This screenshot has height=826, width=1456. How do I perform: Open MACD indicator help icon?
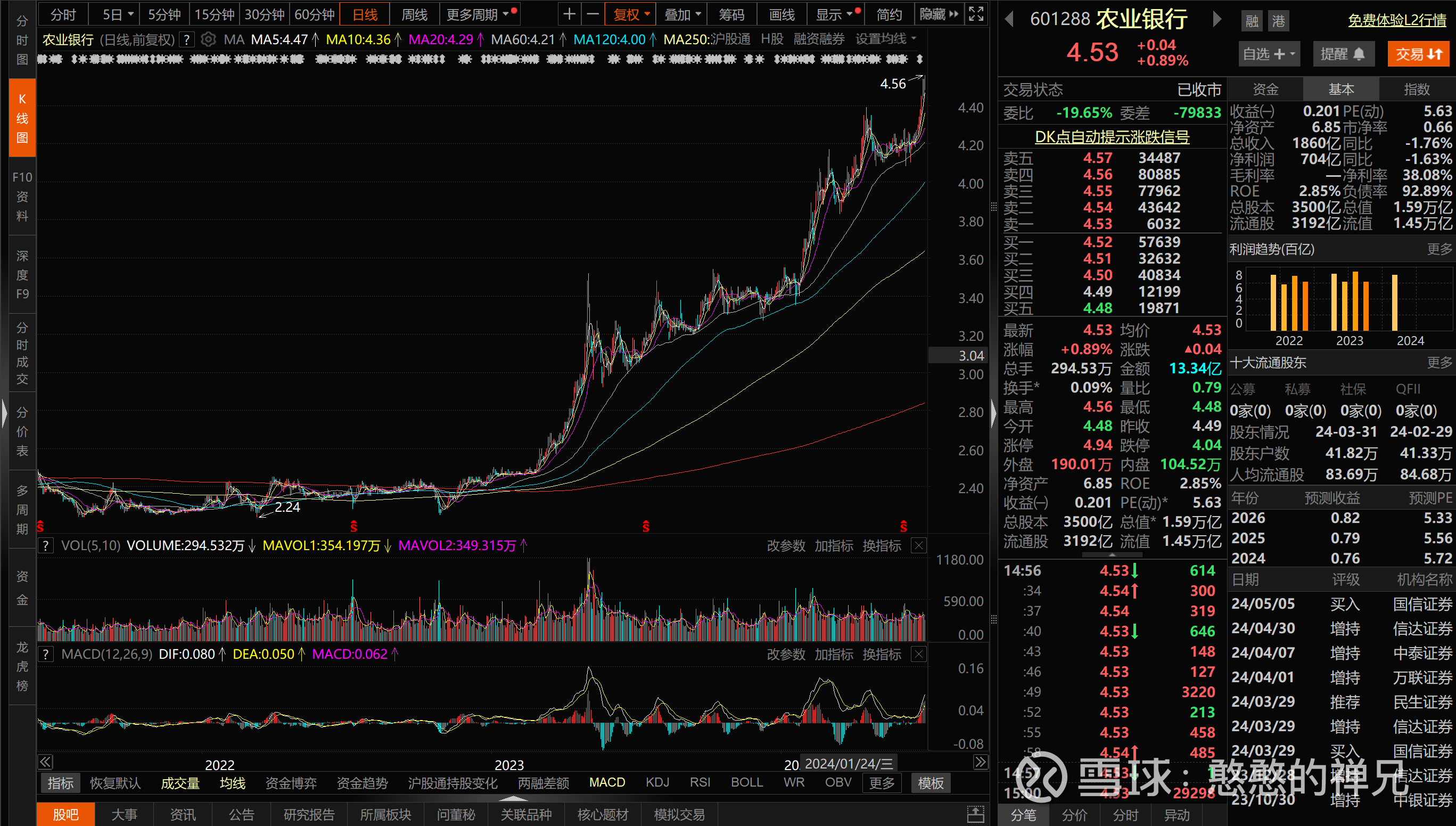46,654
